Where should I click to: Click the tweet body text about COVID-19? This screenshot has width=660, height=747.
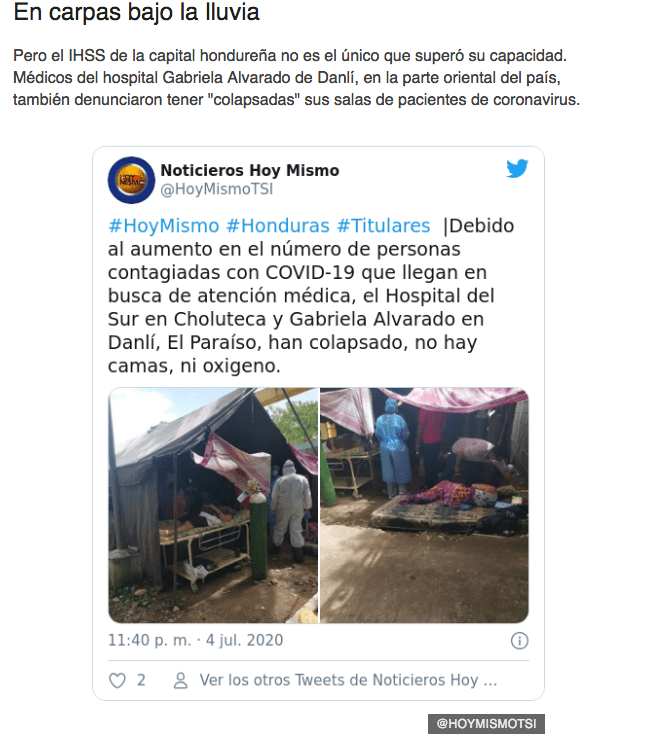[311, 296]
